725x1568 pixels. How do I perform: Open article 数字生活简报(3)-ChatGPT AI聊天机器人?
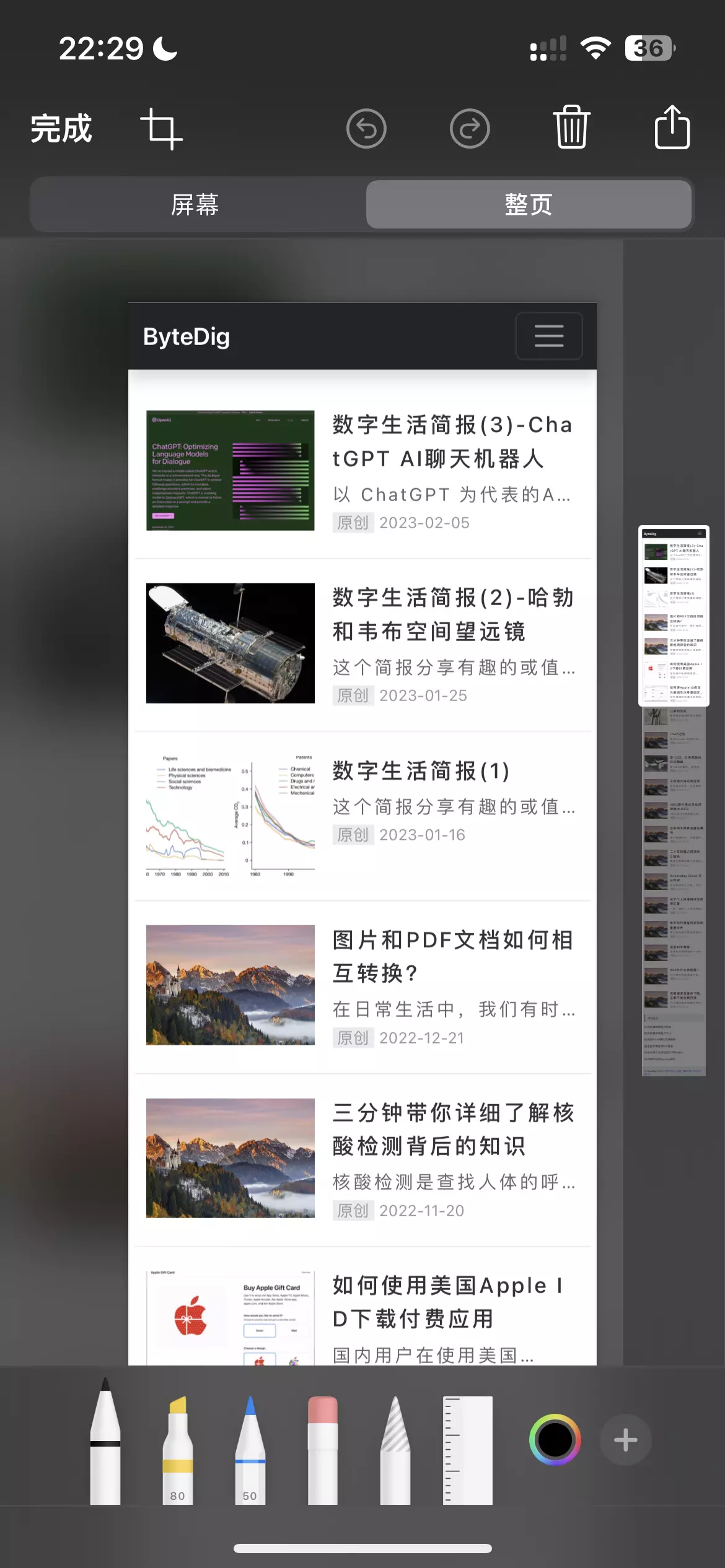click(452, 442)
